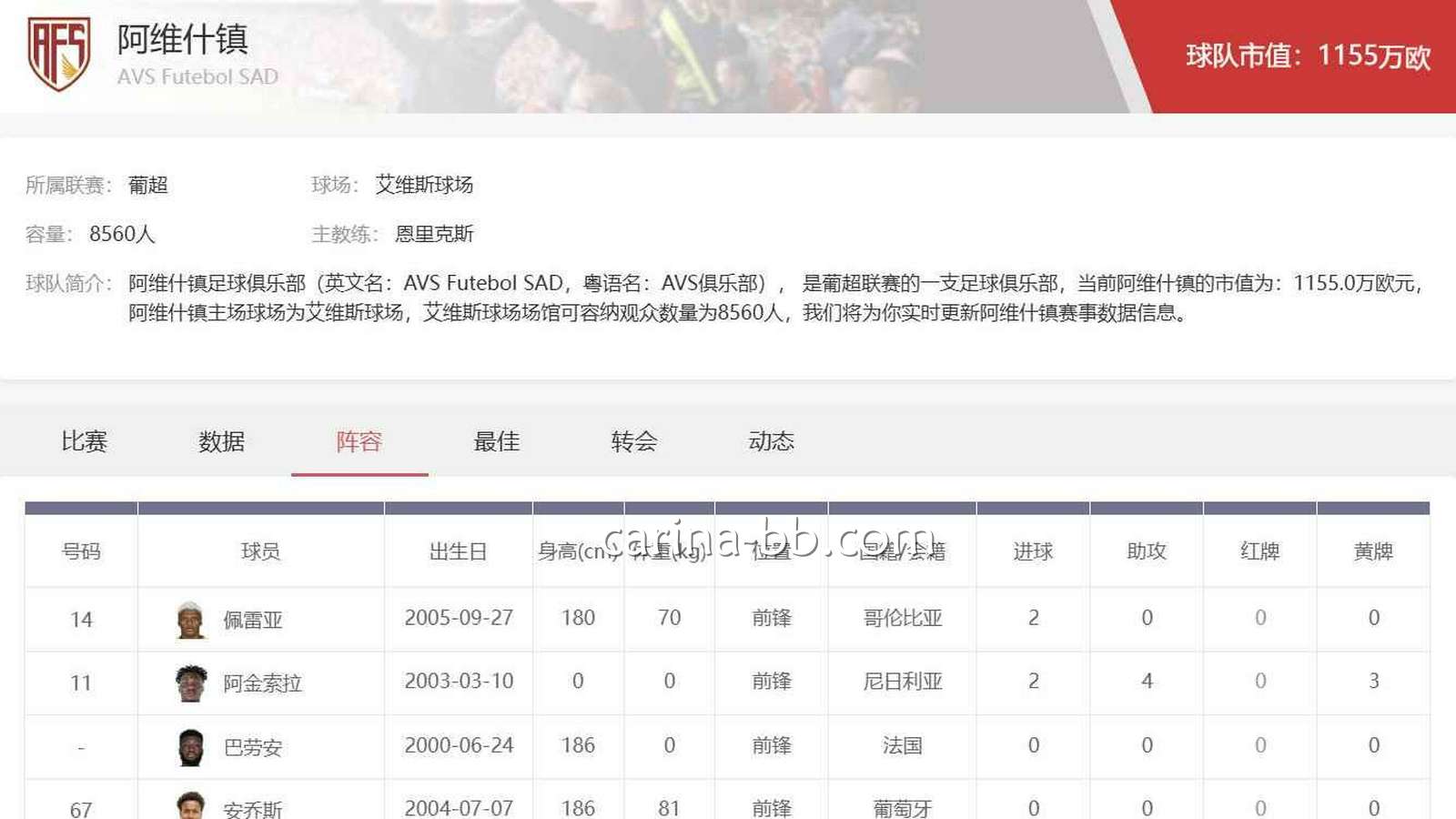Image resolution: width=1456 pixels, height=819 pixels.
Task: Click birth date 2005-09-27
Action: [459, 618]
